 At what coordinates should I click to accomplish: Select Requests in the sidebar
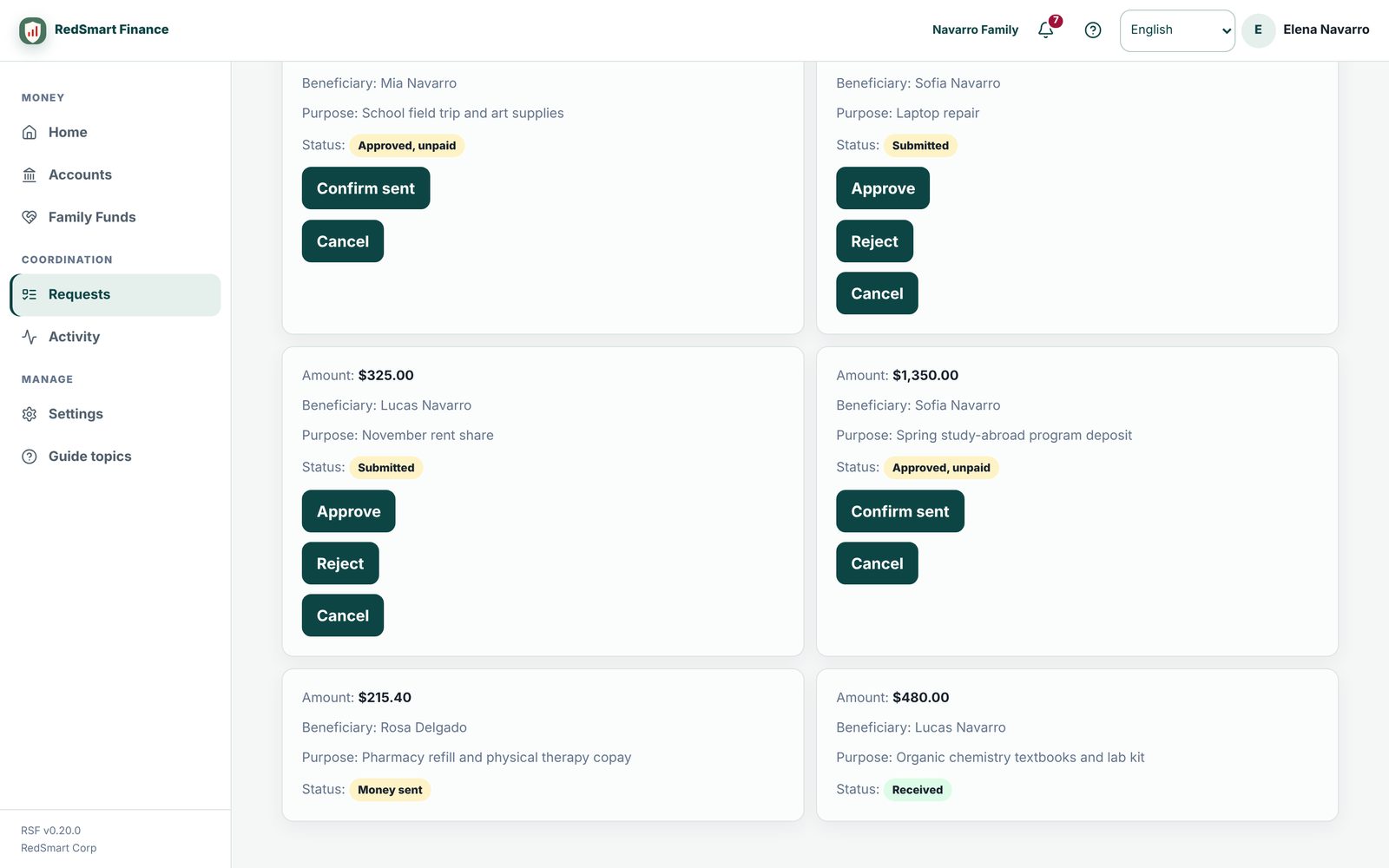pyautogui.click(x=115, y=294)
